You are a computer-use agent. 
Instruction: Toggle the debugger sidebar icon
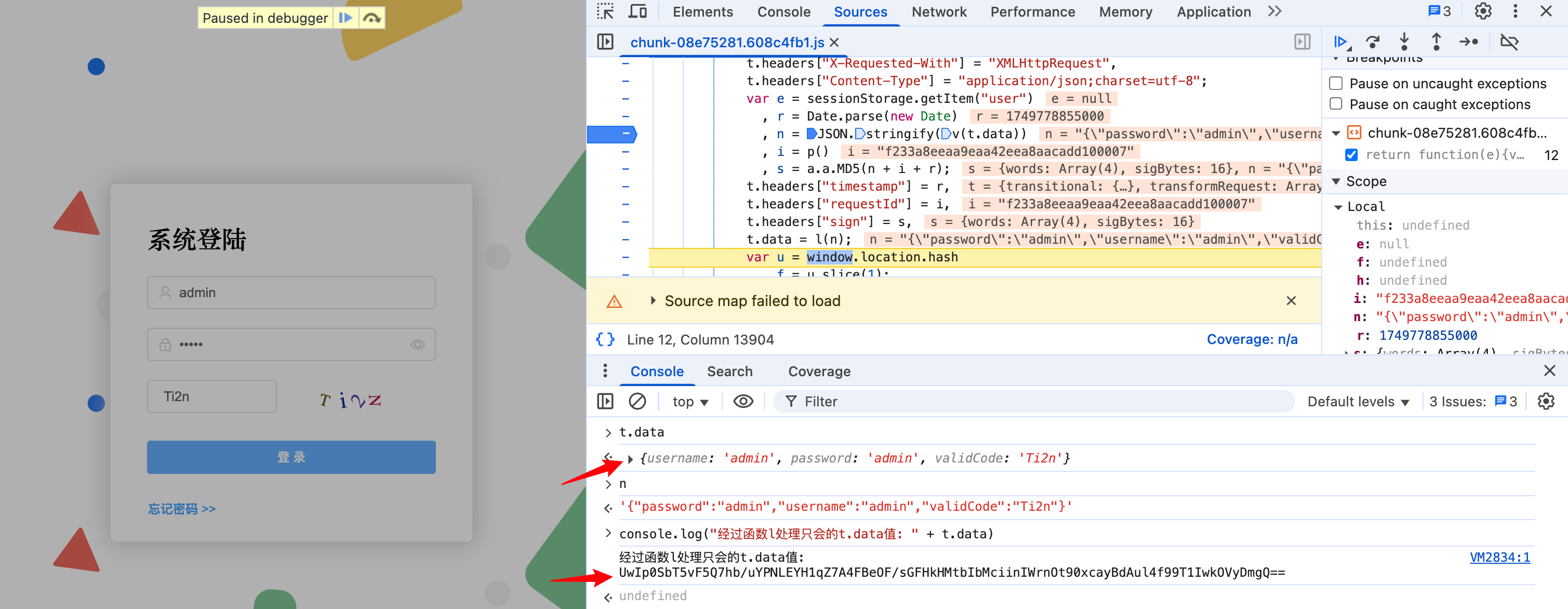coord(1302,42)
